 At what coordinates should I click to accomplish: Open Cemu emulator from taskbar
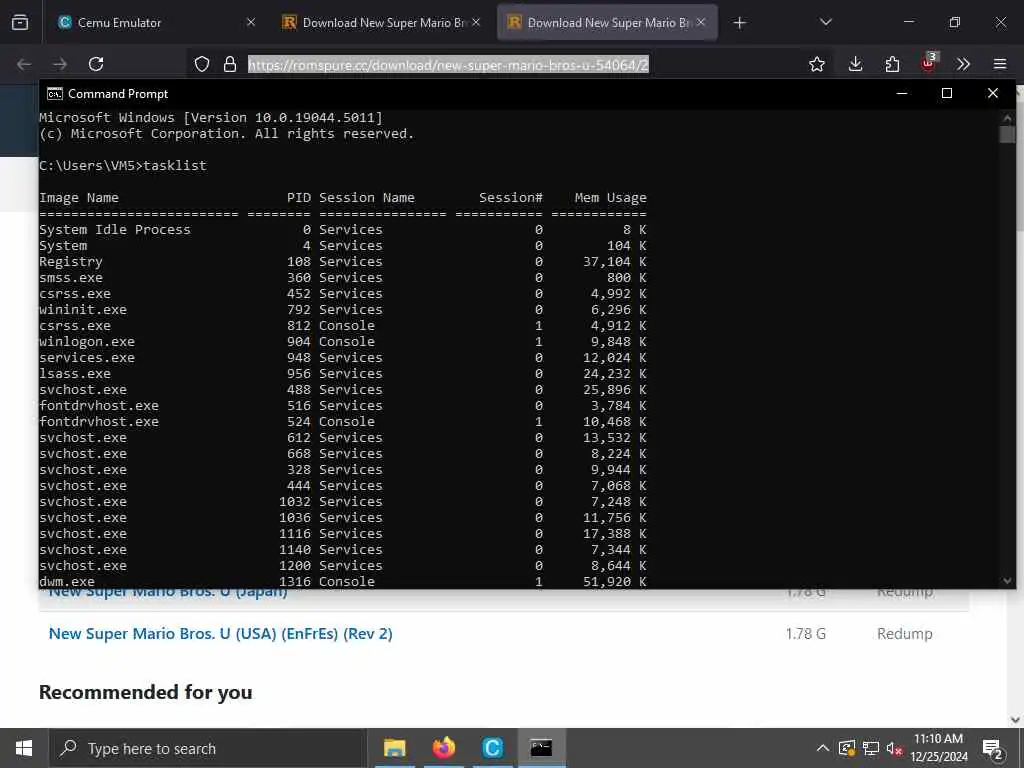pos(492,748)
